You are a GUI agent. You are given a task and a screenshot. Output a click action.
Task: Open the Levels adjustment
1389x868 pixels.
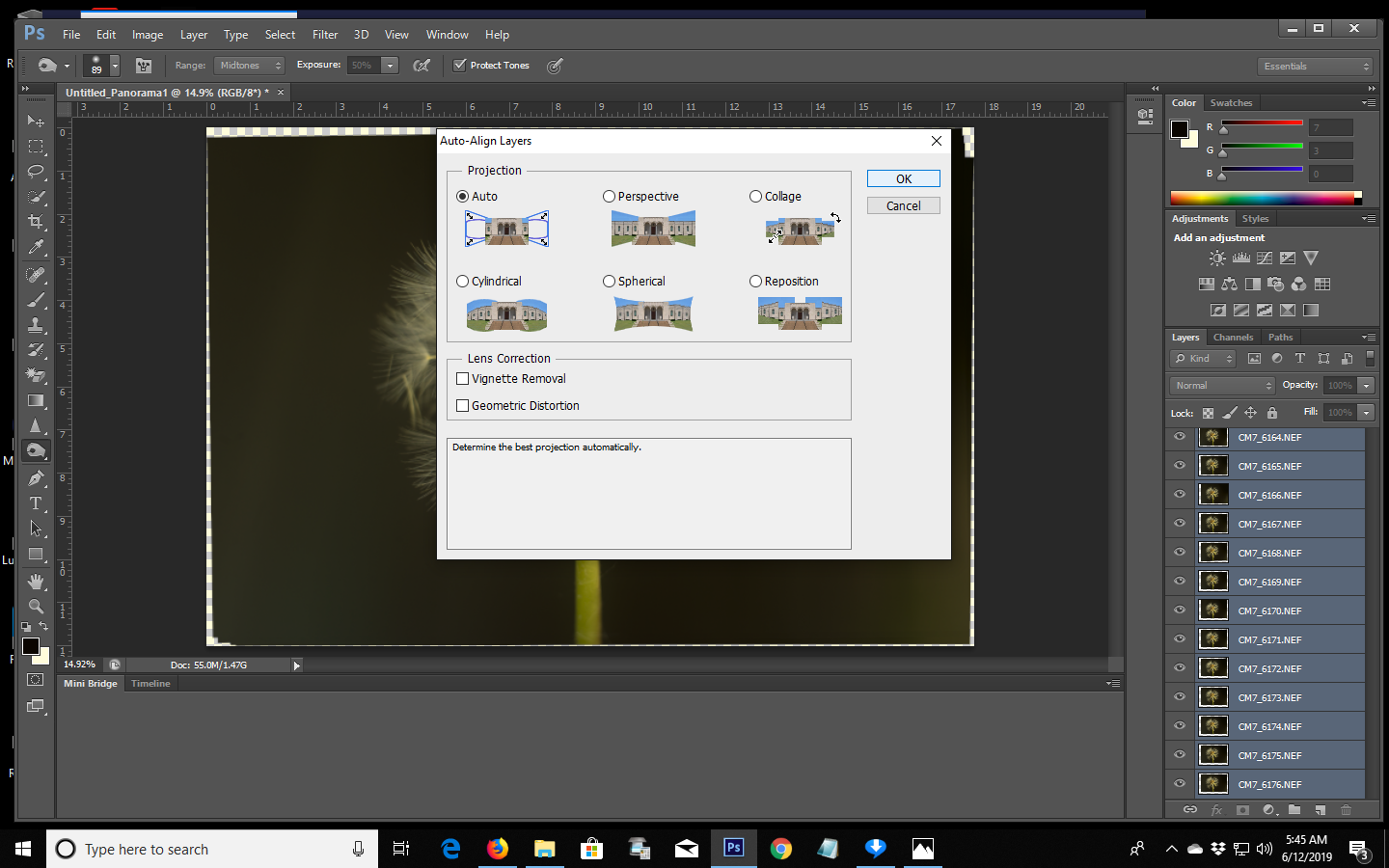[x=1241, y=258]
